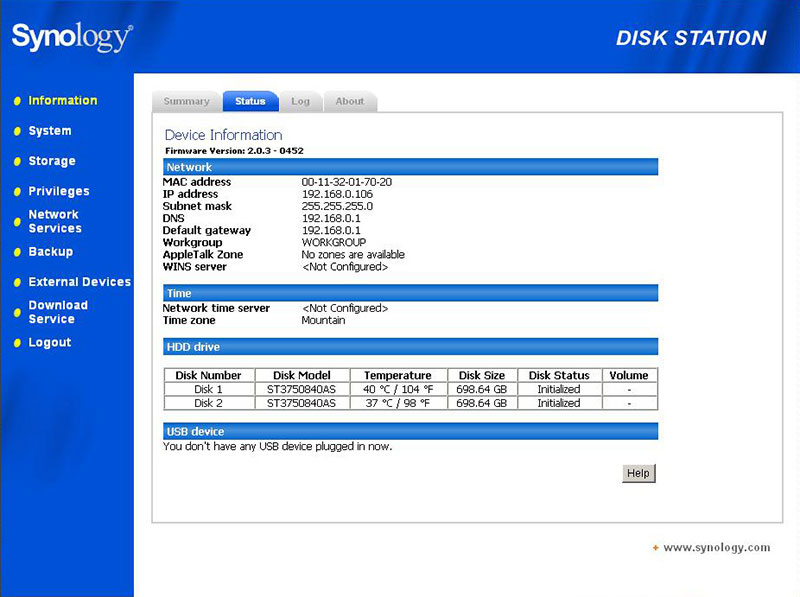
Task: Click the Time section header bar
Action: (x=411, y=293)
